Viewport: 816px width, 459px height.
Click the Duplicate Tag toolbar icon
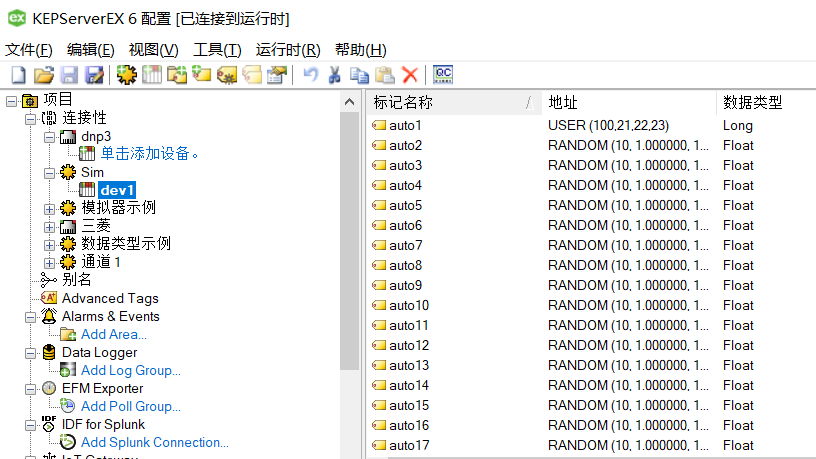[252, 75]
